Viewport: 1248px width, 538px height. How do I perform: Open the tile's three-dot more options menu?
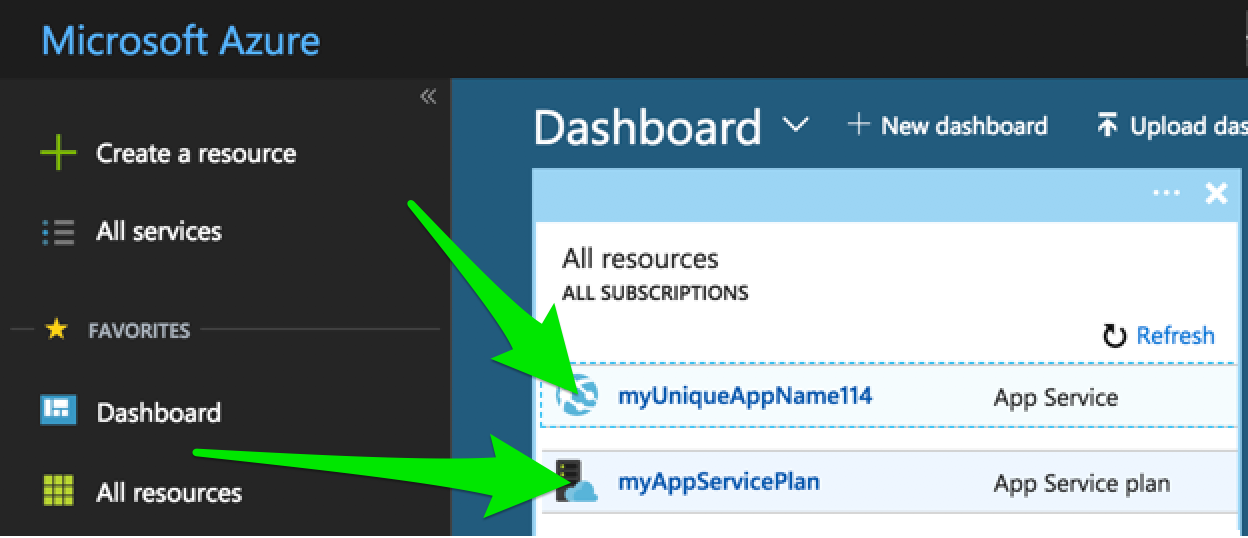1166,193
